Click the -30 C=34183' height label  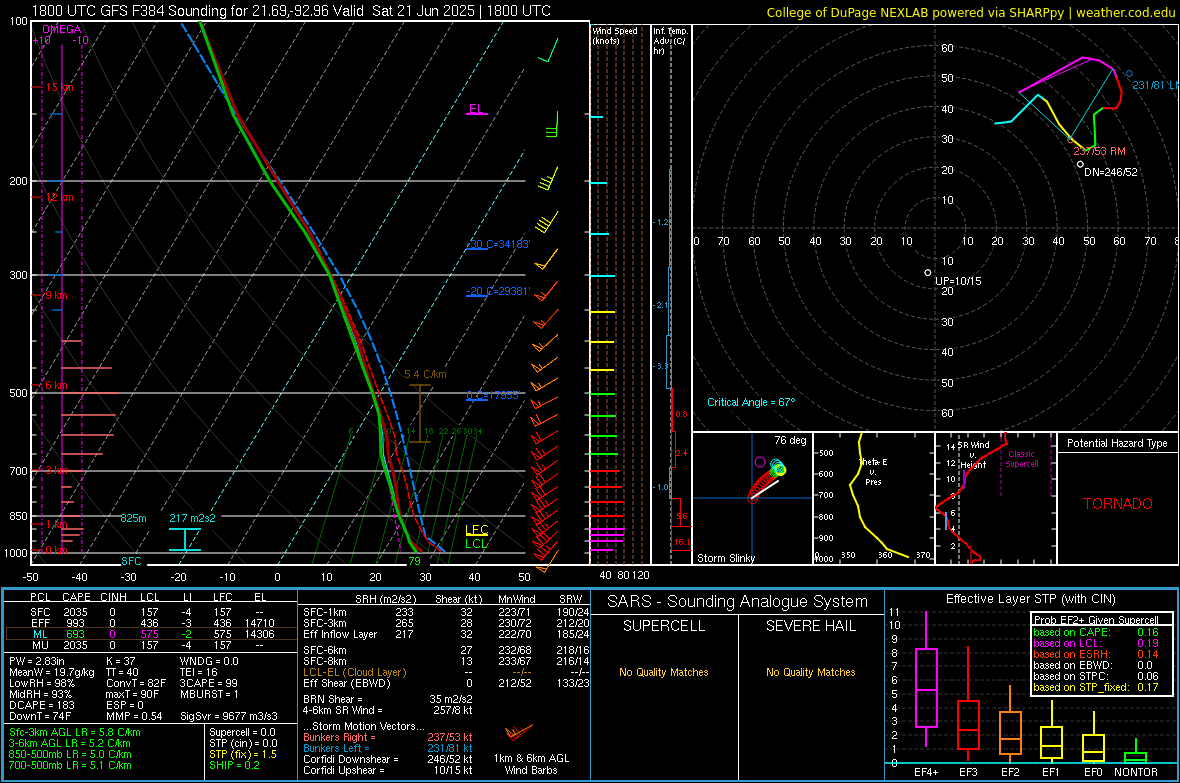[x=498, y=245]
